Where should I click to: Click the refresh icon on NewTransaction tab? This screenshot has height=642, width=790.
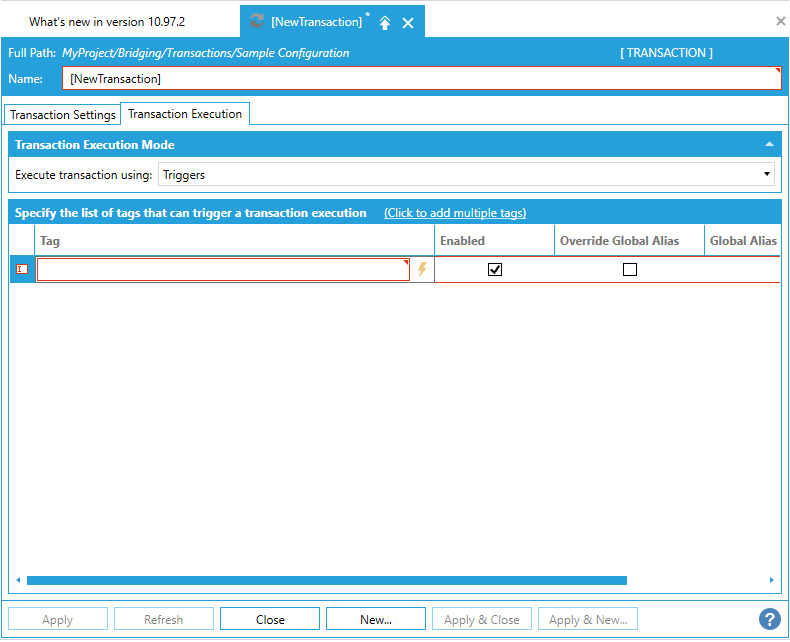tap(257, 22)
